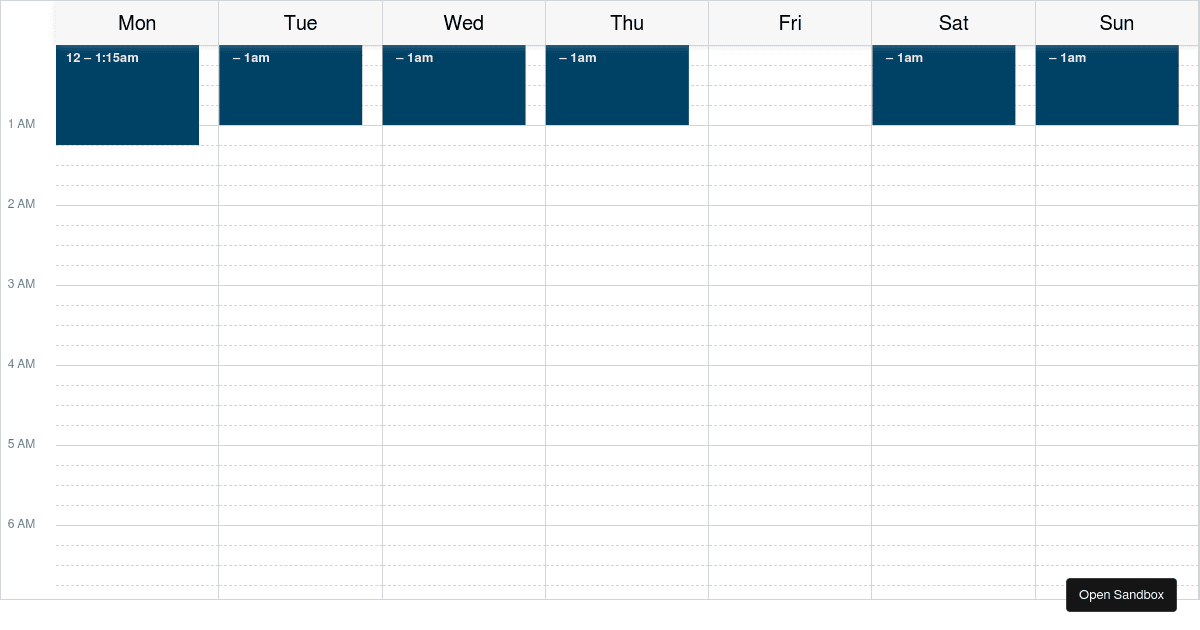Select the Sunday – 1am event
This screenshot has height=630, width=1200.
pos(1107,84)
